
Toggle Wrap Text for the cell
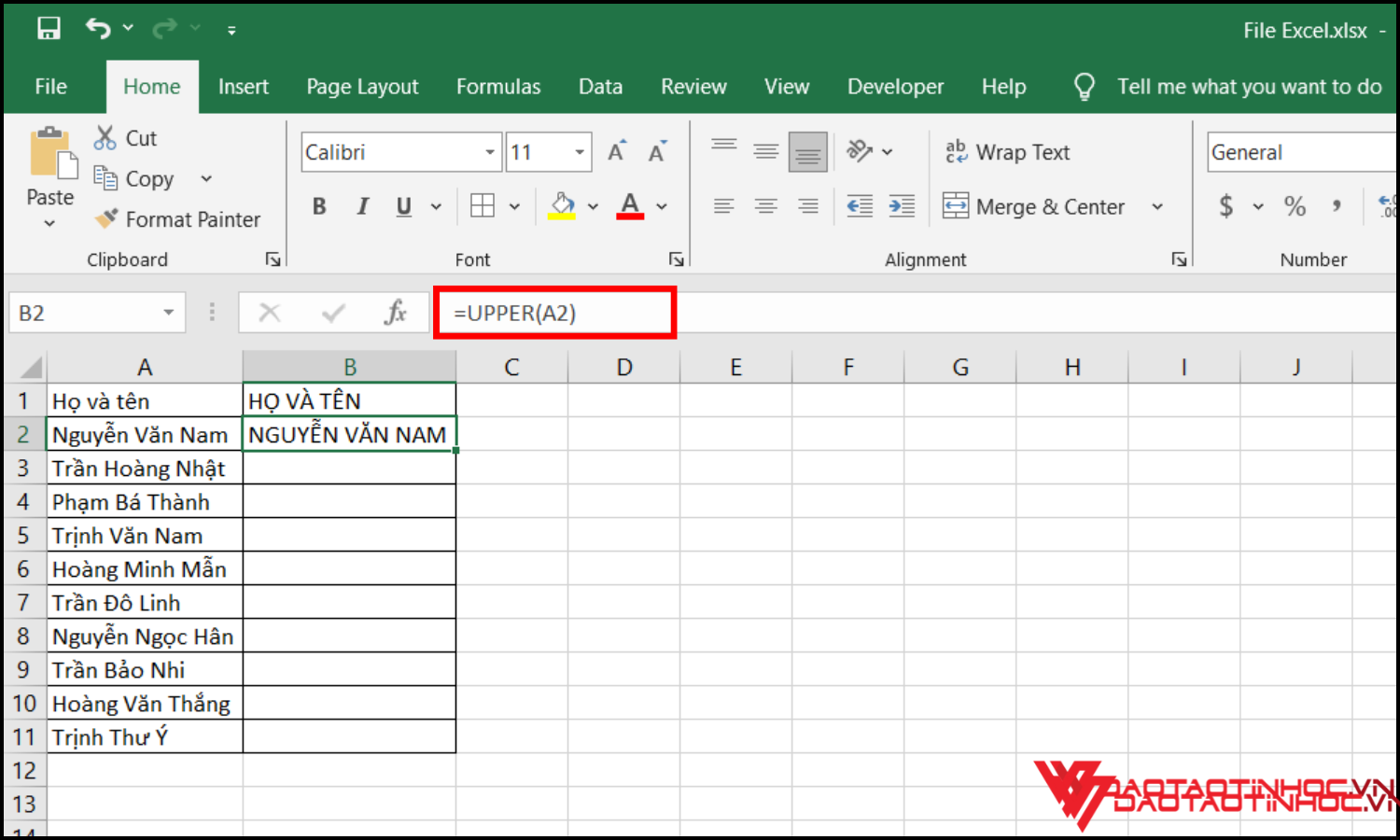pos(1007,152)
